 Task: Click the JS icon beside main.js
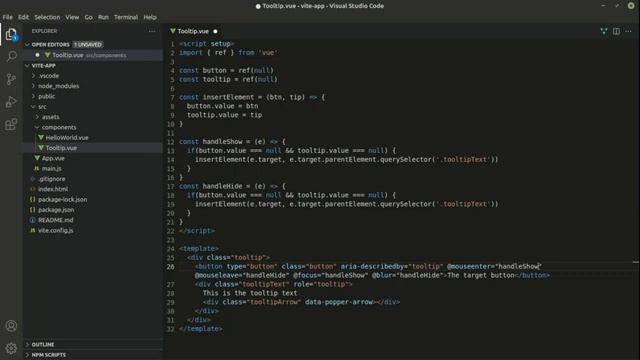coord(37,168)
